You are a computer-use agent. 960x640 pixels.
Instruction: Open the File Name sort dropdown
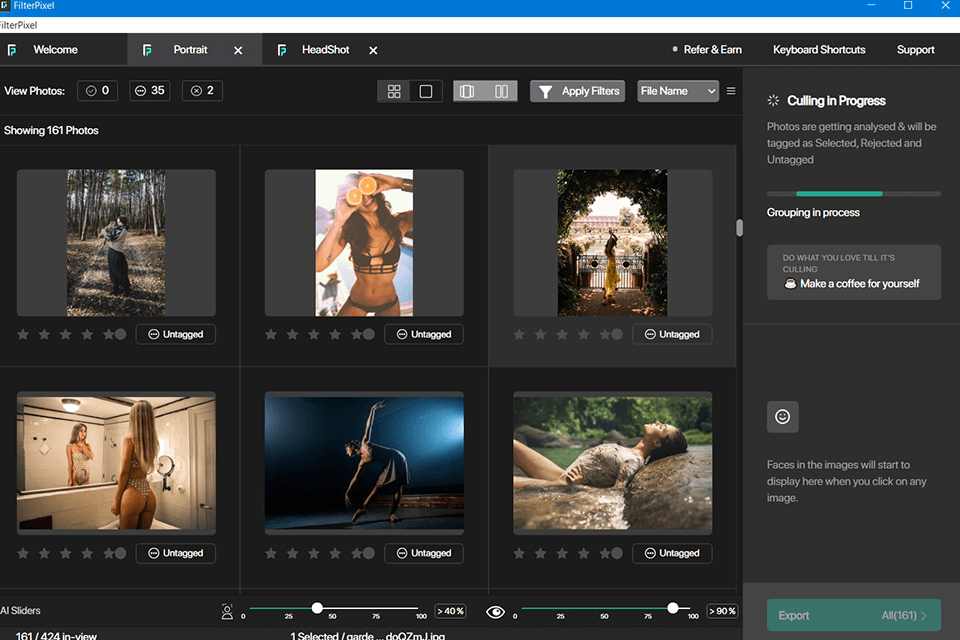point(678,91)
